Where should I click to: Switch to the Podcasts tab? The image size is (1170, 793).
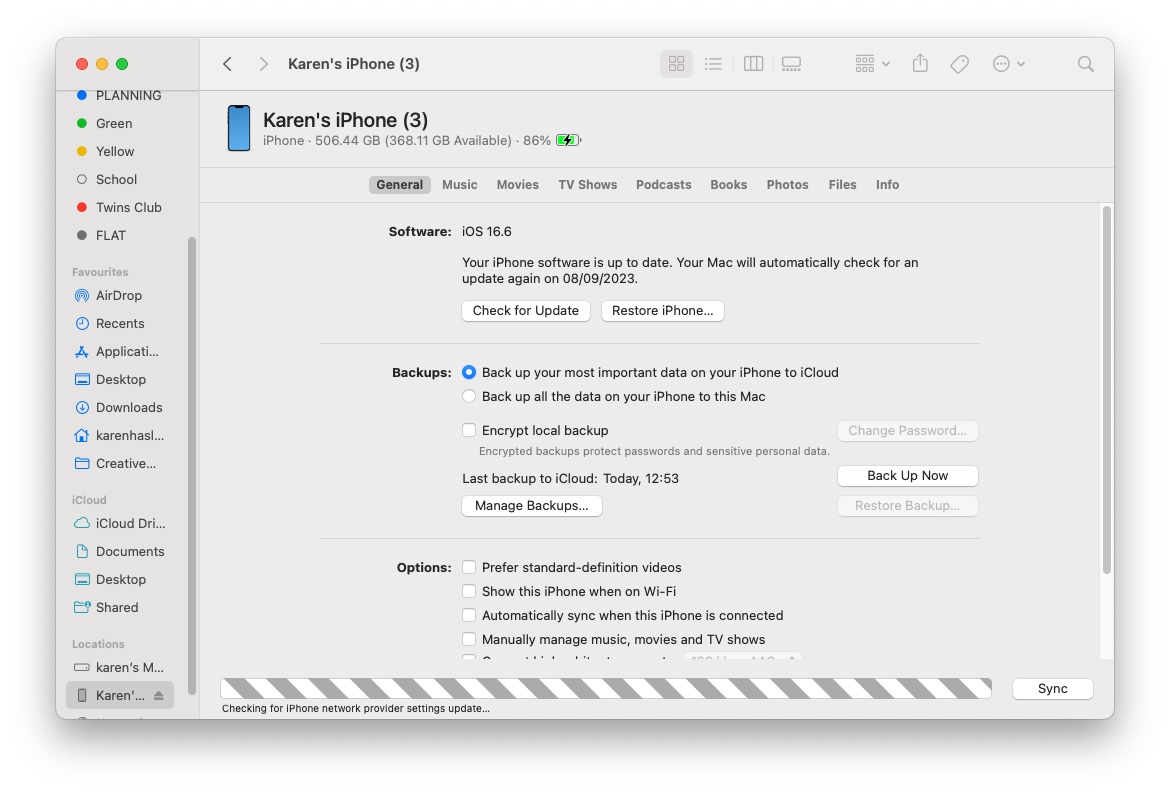click(x=663, y=184)
